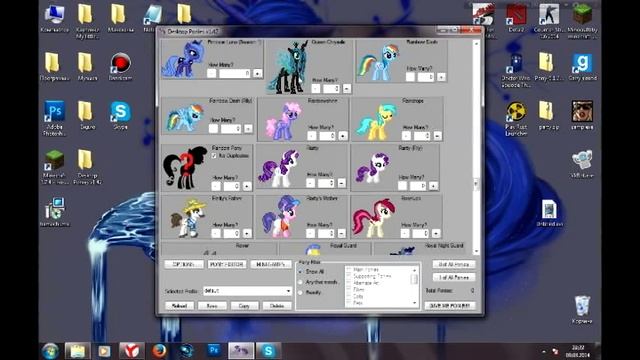Open the Adobe Photoshop desktop shortcut
Image resolution: width=640 pixels, height=360 pixels.
54,118
